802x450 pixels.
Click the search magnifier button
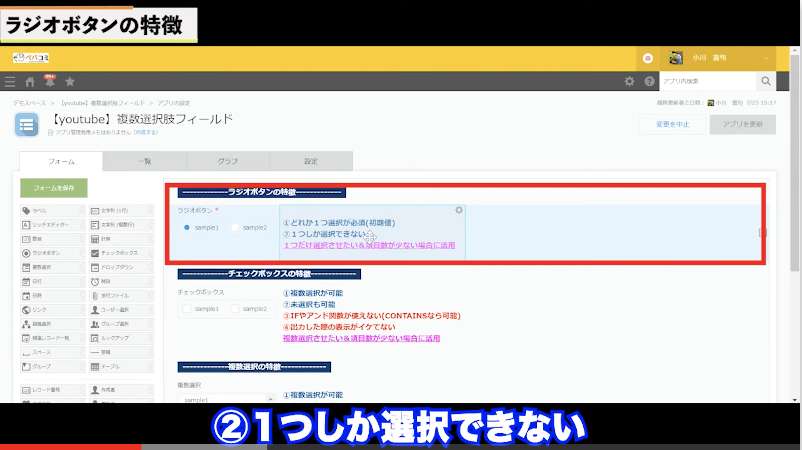pyautogui.click(x=766, y=81)
